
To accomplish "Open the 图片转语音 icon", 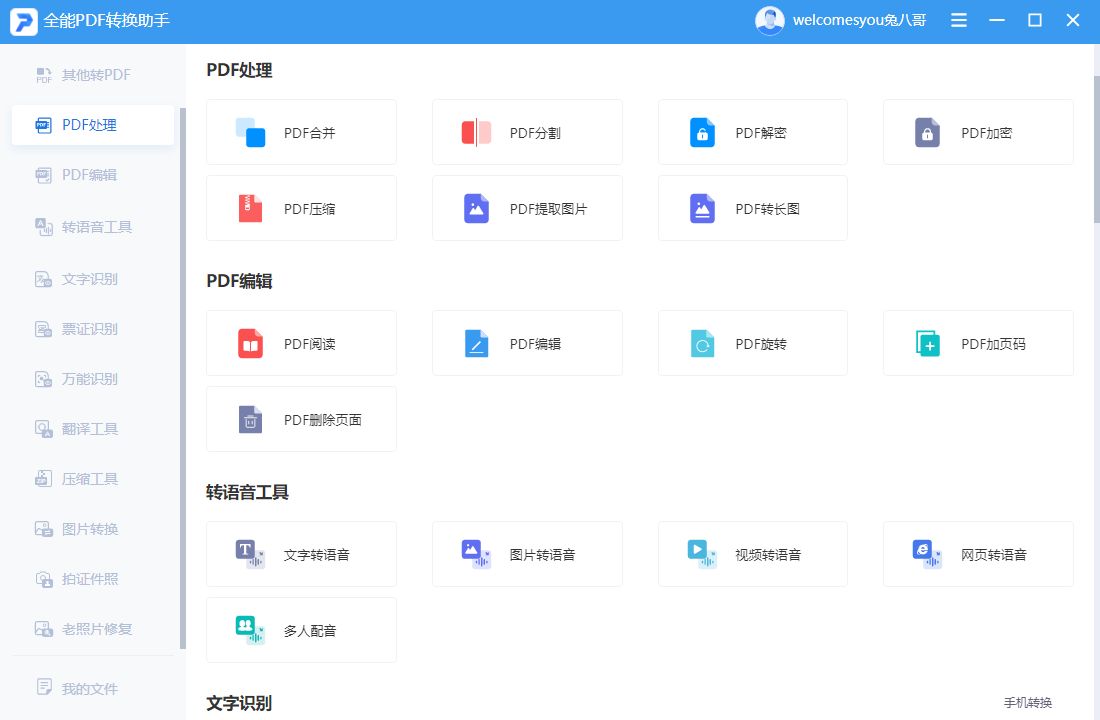I will point(476,554).
